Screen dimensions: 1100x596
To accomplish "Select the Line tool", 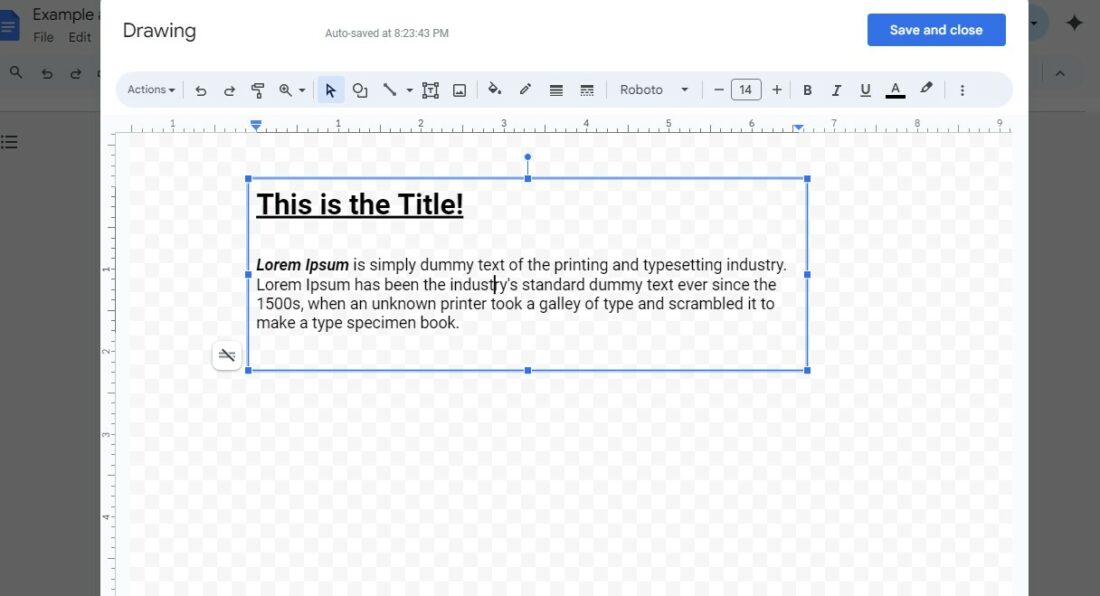I will coord(391,89).
